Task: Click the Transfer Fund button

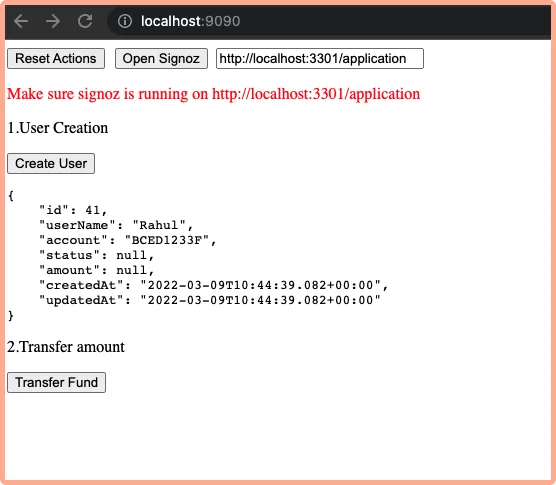Action: (x=56, y=383)
